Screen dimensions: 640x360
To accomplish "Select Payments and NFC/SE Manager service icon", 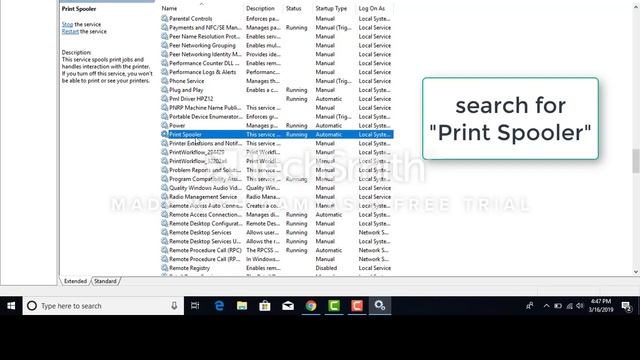I will click(164, 27).
